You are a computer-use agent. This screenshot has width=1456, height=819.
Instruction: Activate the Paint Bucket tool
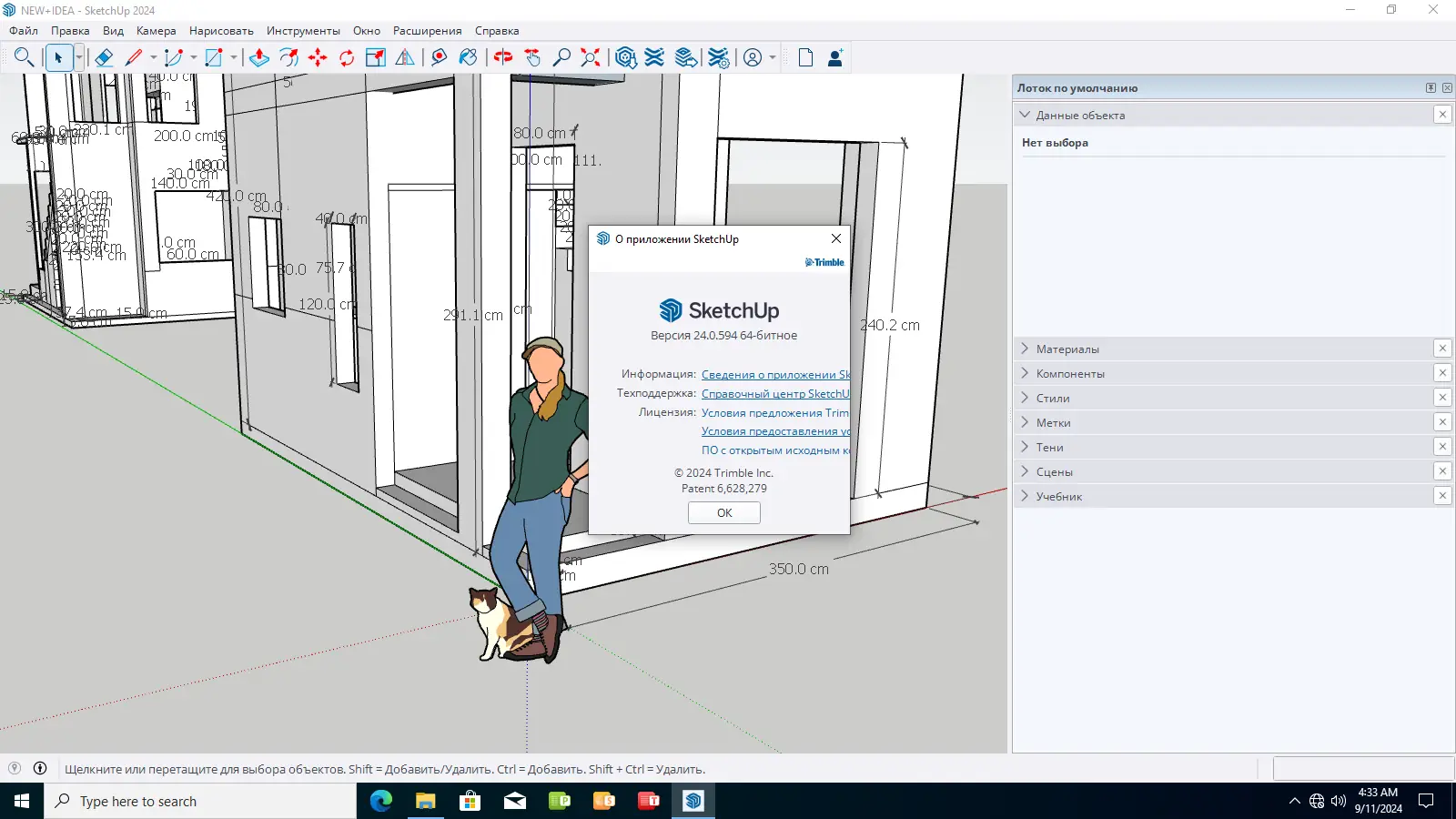(x=468, y=58)
